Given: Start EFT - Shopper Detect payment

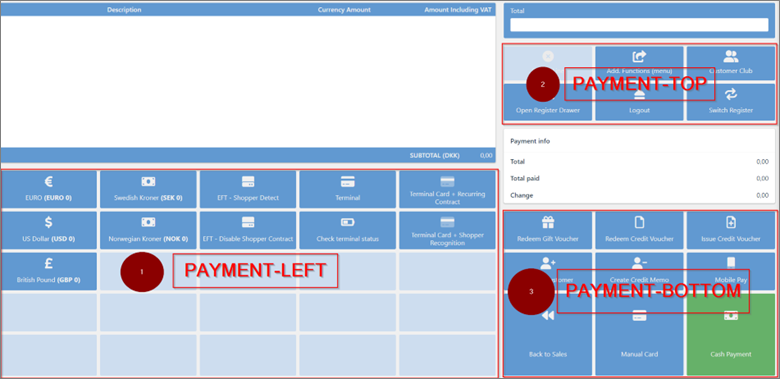Looking at the screenshot, I should click(x=248, y=190).
